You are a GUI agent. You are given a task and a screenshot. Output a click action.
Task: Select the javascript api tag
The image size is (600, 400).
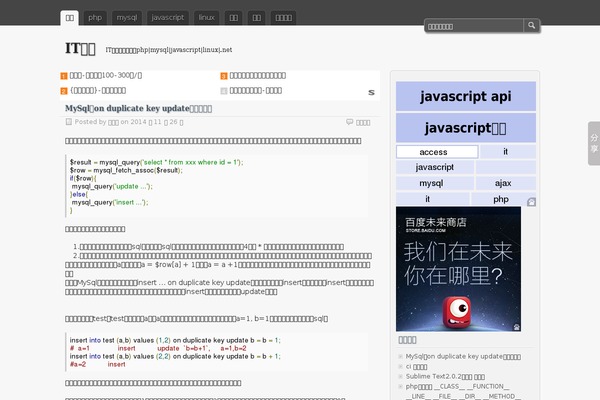pos(466,96)
